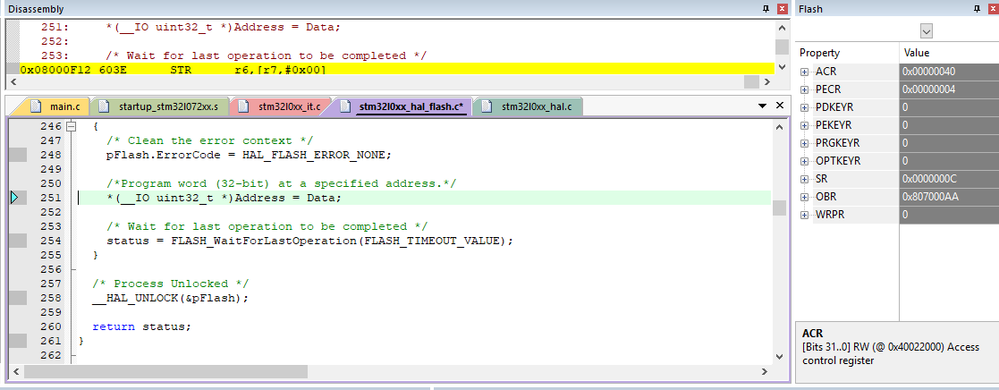
Task: Click editor vertical scrollbar up arrow
Action: 780,127
